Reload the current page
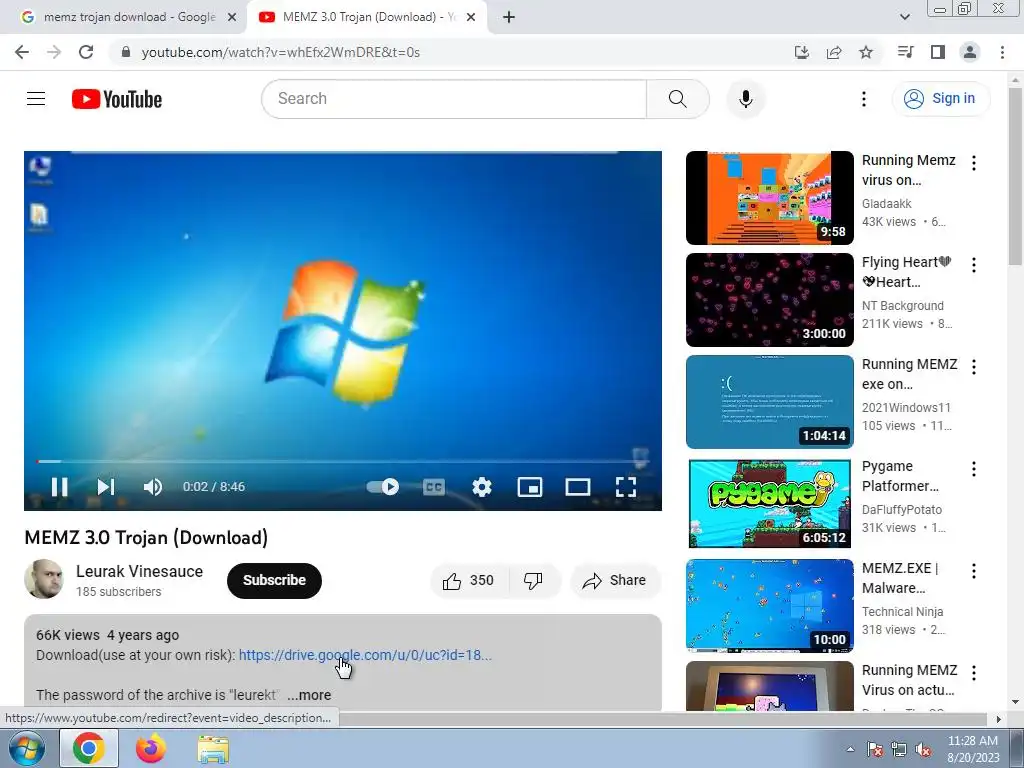This screenshot has width=1024, height=768. click(86, 52)
